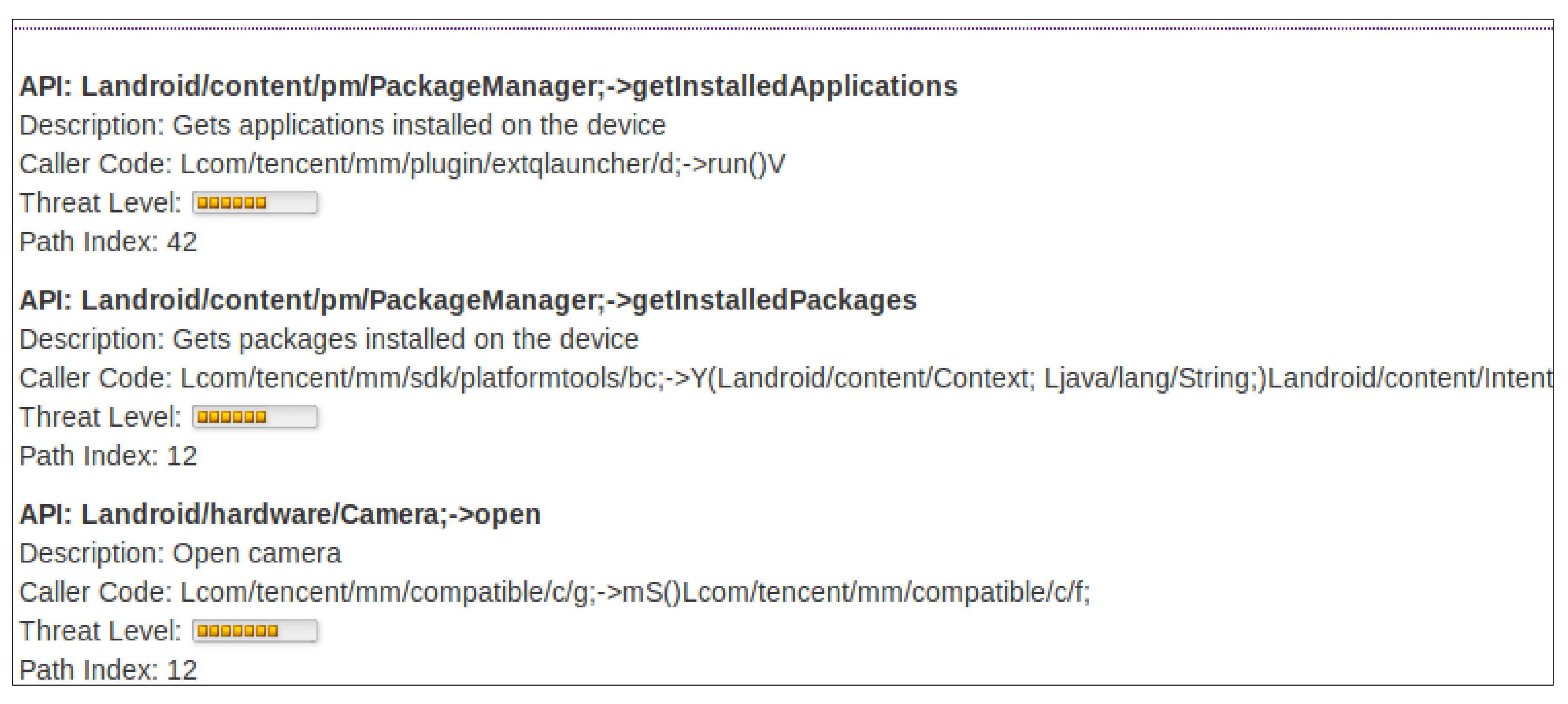The width and height of the screenshot is (1568, 704).
Task: Click Path Index under getInstalledPackages entry
Action: (x=108, y=456)
